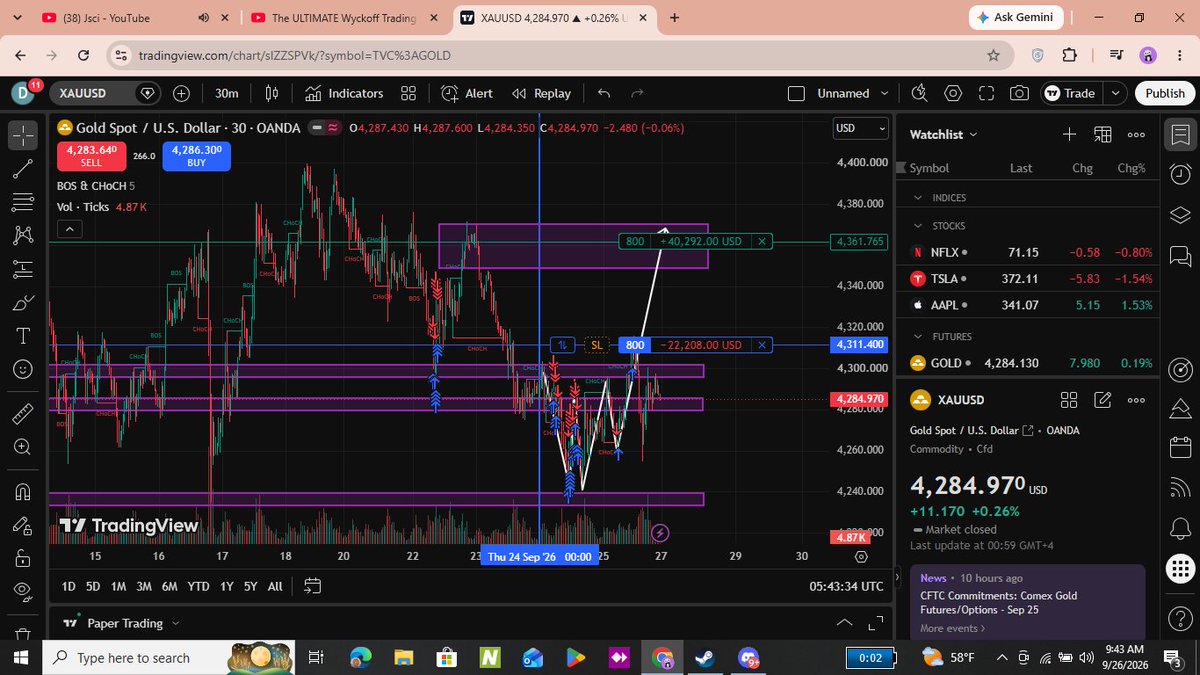Select the GOLD futures watchlist row
This screenshot has width=1200, height=675.
[x=1030, y=363]
